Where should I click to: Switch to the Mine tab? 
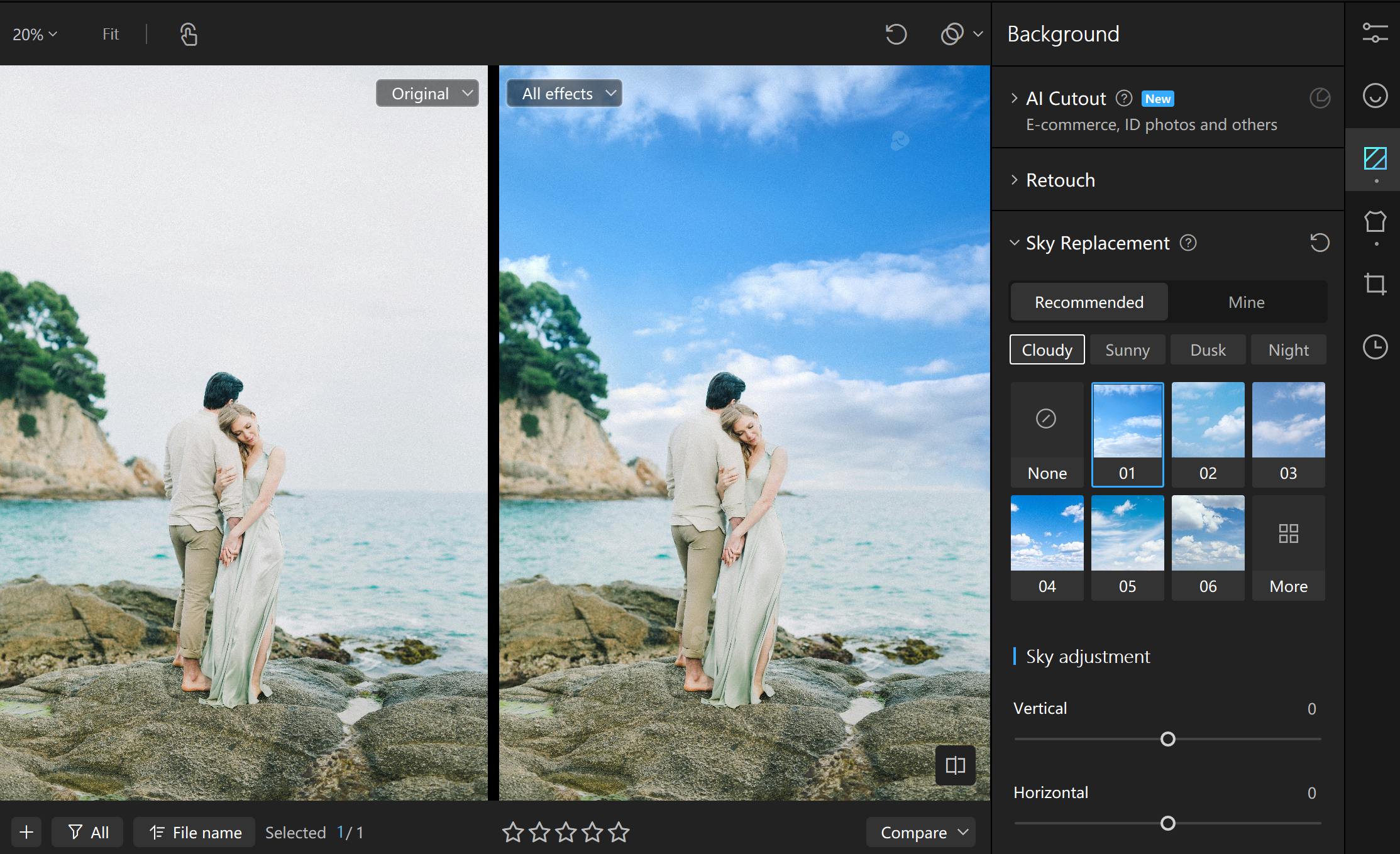click(1246, 302)
